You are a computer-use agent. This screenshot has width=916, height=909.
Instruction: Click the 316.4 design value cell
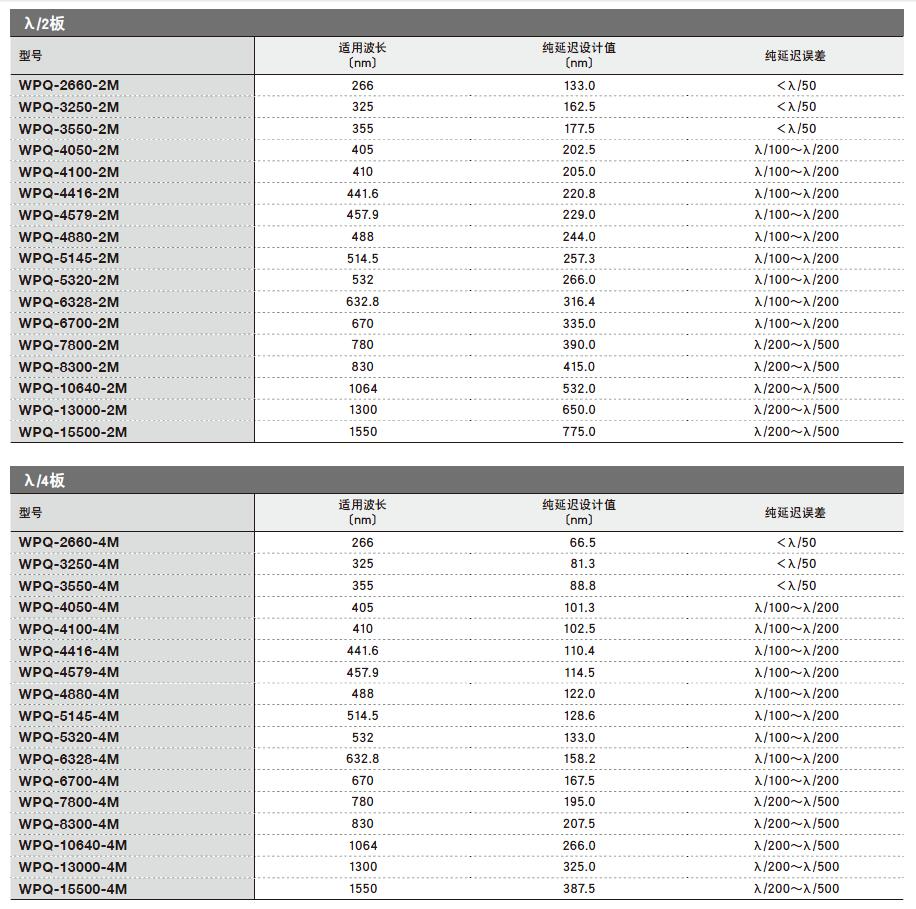pyautogui.click(x=579, y=302)
